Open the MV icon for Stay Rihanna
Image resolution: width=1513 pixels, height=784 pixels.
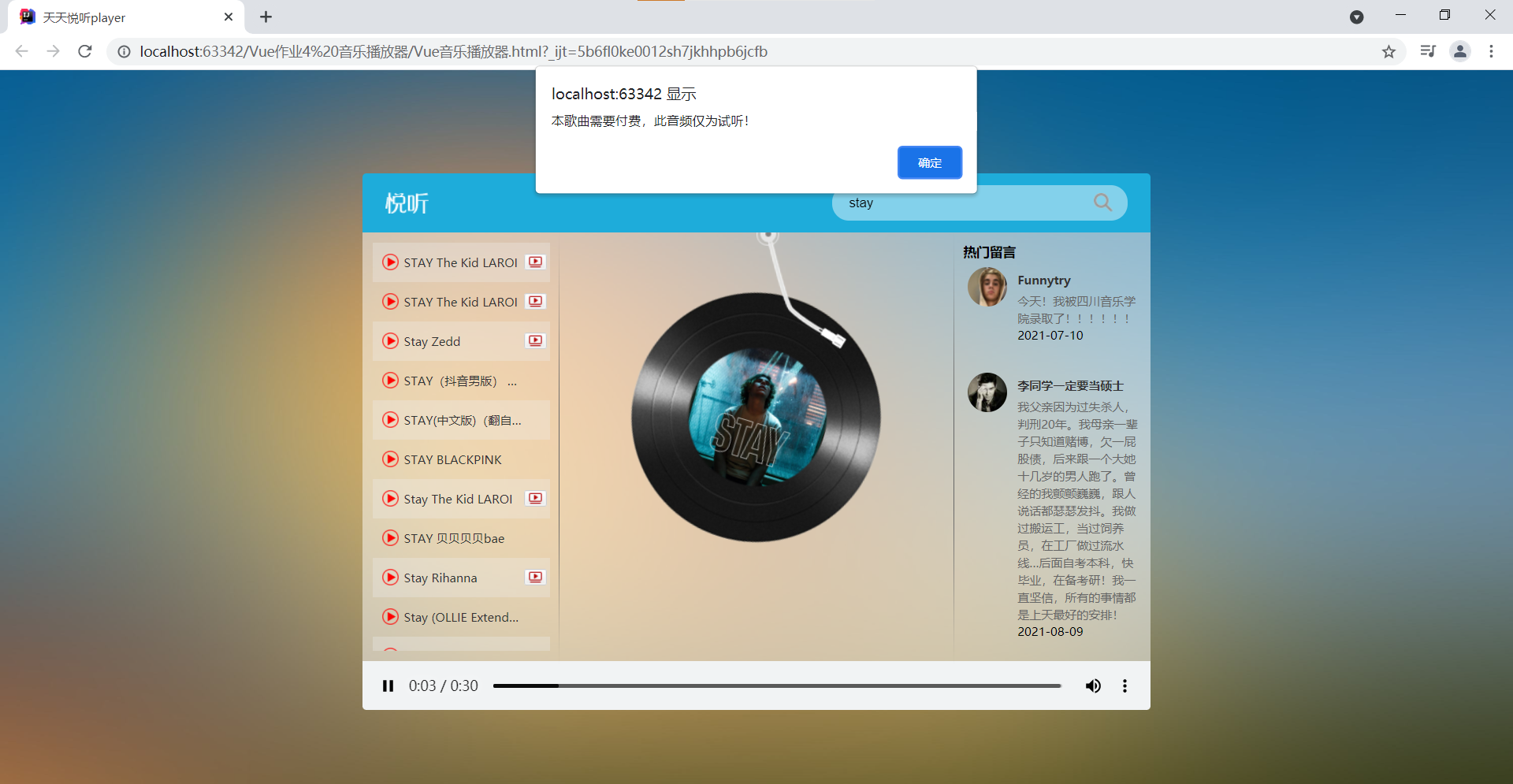(x=536, y=577)
